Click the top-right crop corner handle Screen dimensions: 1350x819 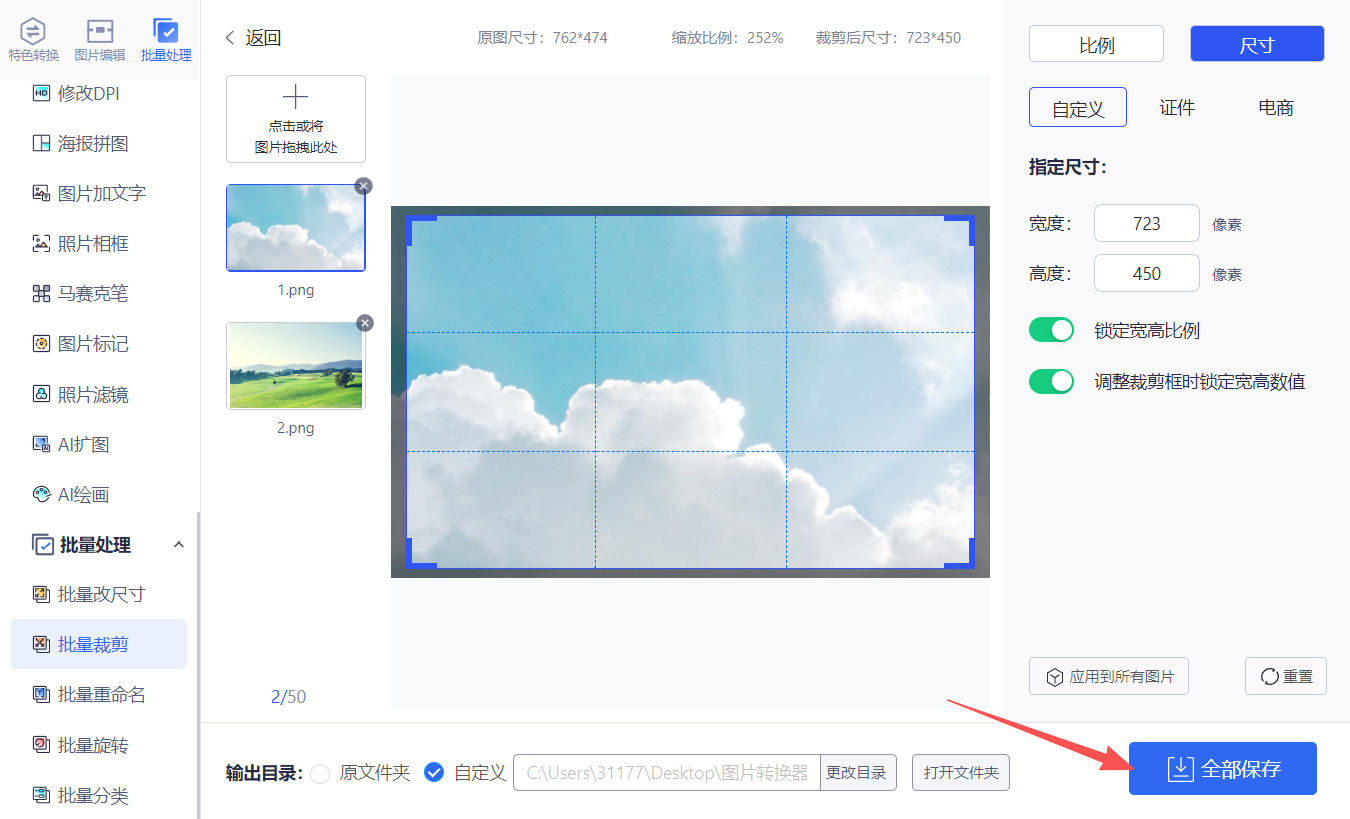[960, 230]
